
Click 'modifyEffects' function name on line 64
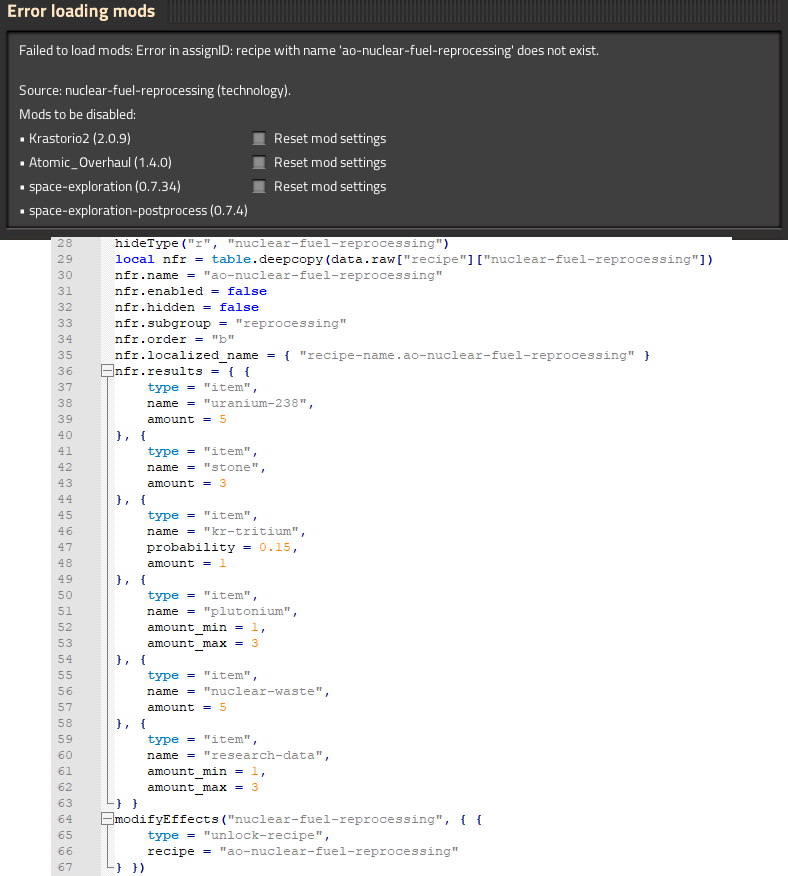[167, 819]
